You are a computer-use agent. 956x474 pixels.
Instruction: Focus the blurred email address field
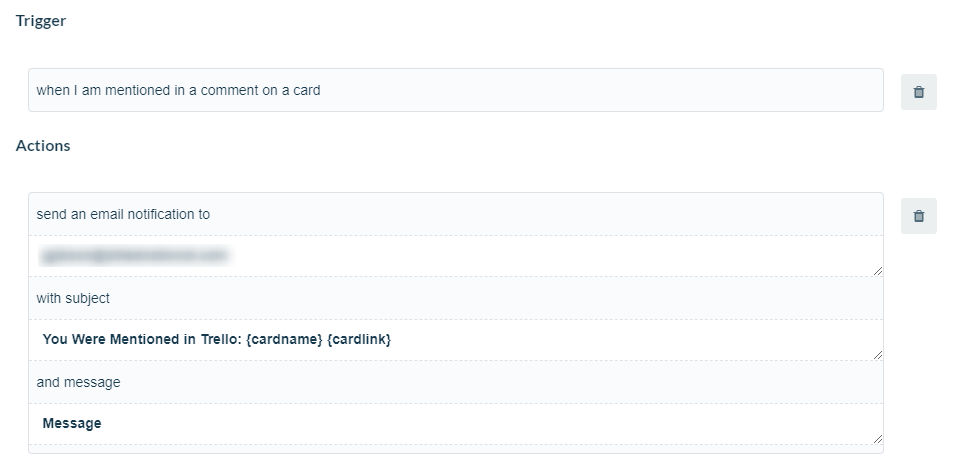click(x=455, y=256)
